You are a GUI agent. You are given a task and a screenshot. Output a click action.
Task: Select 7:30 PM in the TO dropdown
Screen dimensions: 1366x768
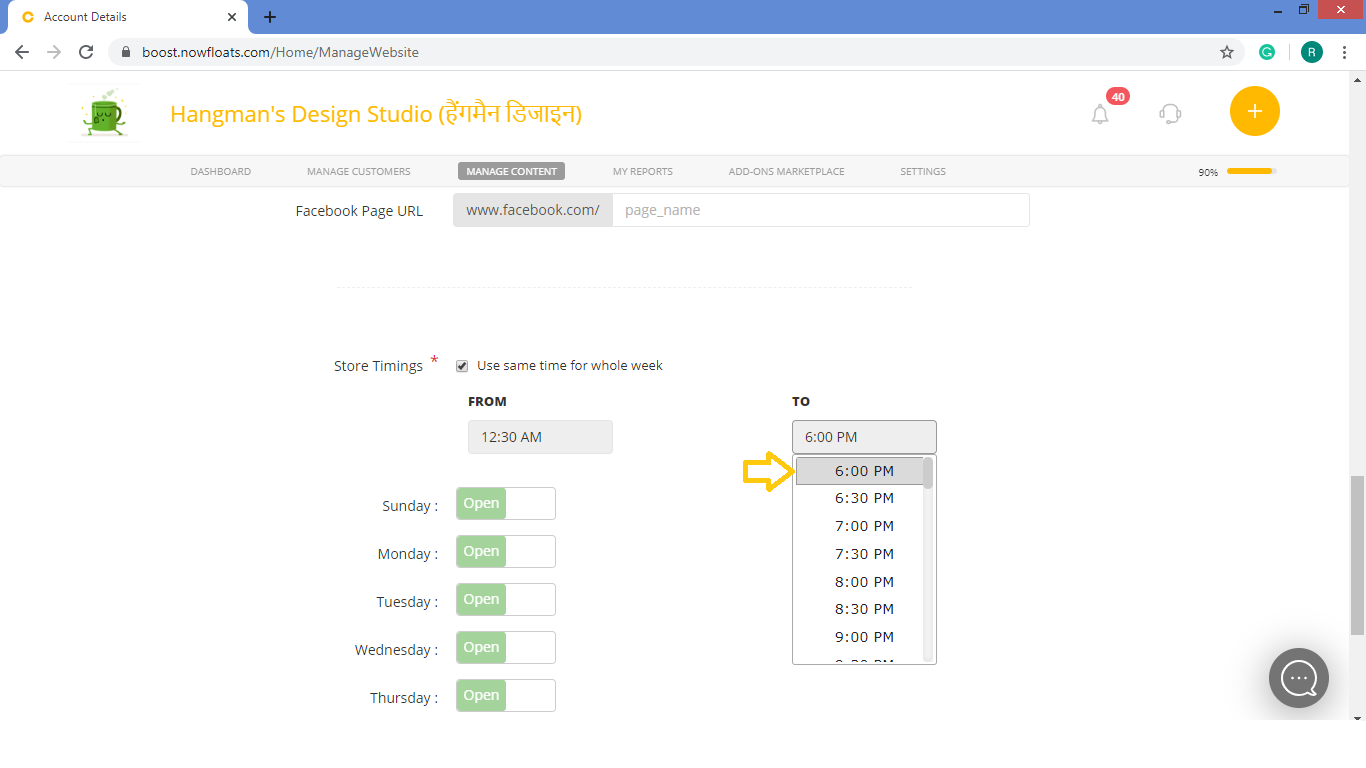point(864,553)
